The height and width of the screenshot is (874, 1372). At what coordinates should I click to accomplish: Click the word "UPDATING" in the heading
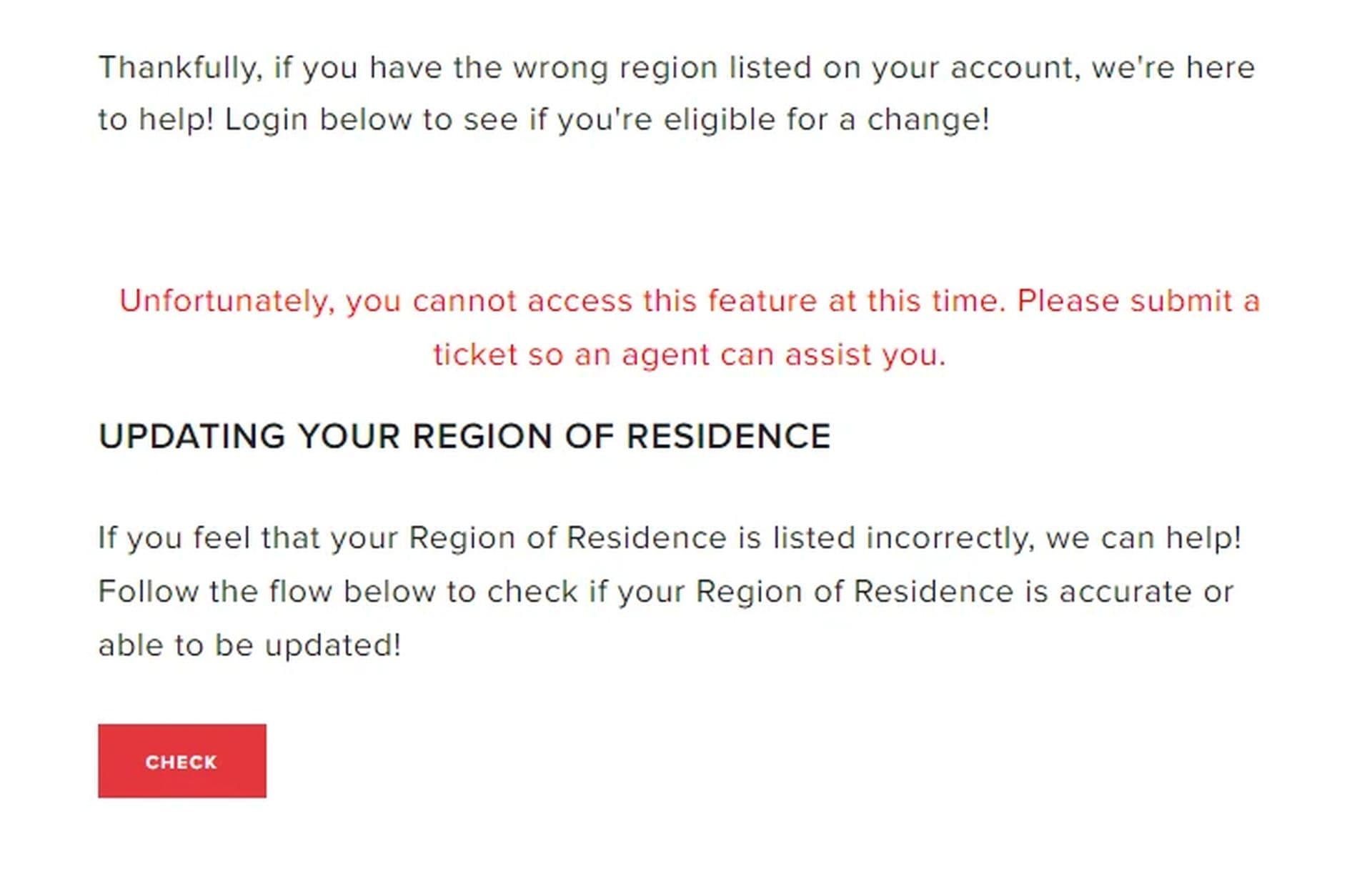192,437
